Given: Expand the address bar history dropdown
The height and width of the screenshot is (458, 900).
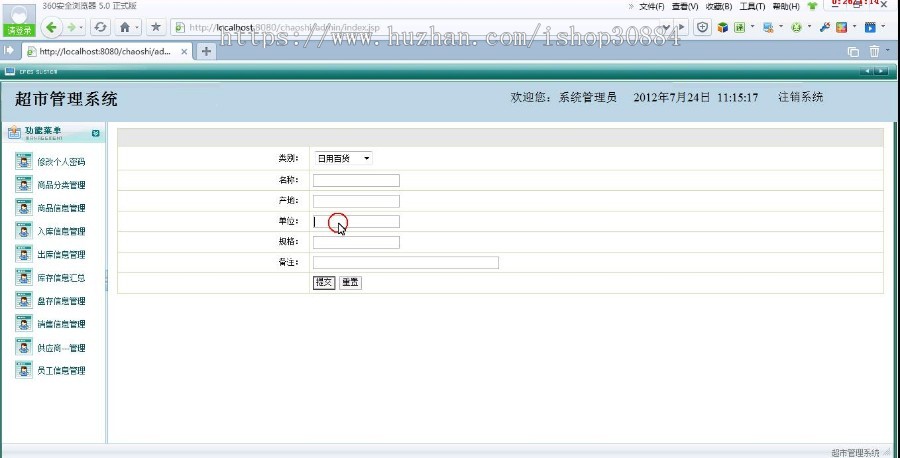Looking at the screenshot, I should pyautogui.click(x=666, y=27).
